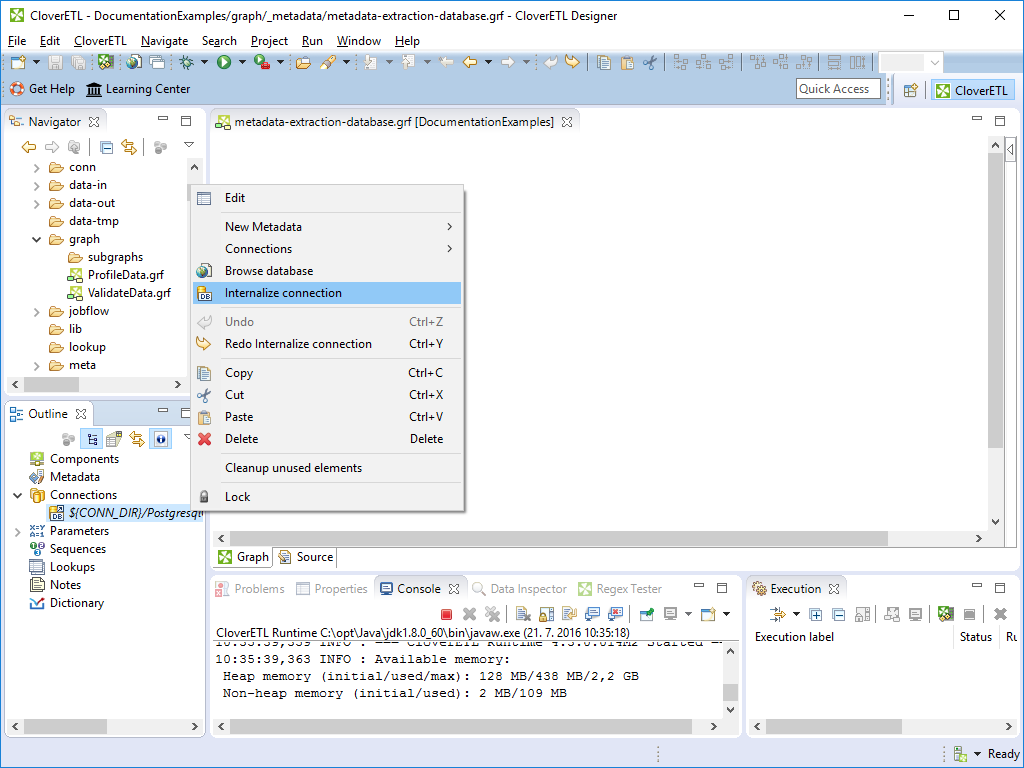Select Internalize connection from context menu
Screen dimensions: 1024x768
tap(283, 293)
